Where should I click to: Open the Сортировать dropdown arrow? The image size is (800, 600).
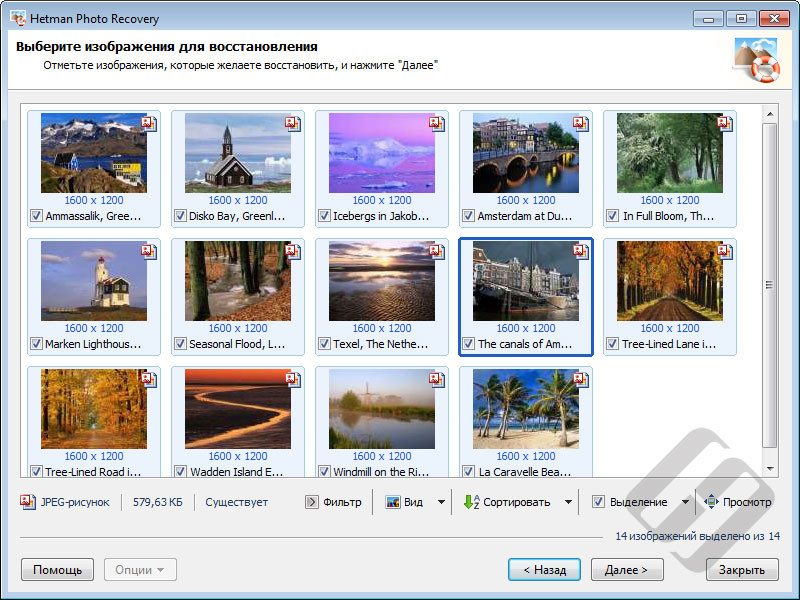568,502
